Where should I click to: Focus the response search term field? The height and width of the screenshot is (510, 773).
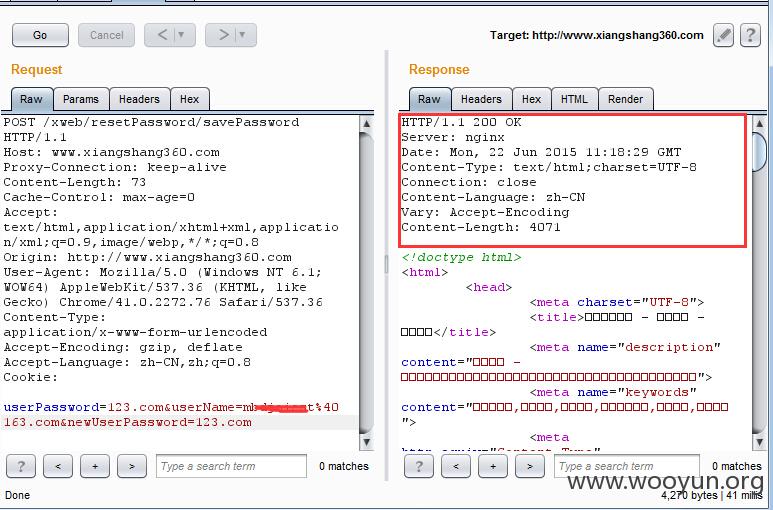click(x=627, y=466)
